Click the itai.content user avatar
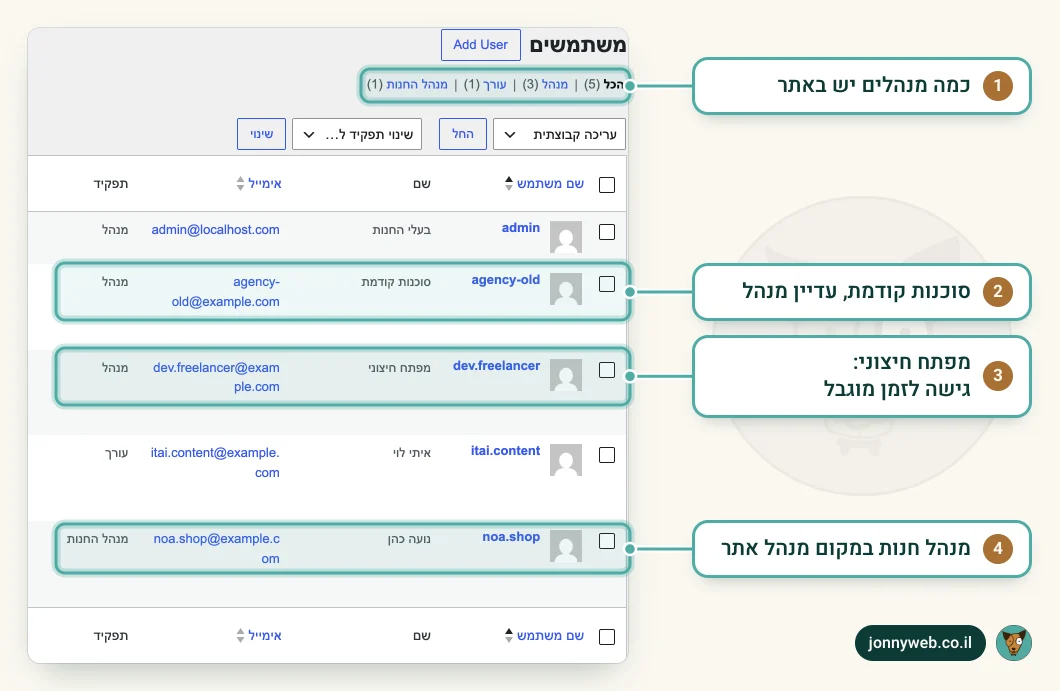The image size is (1060, 691). click(566, 460)
